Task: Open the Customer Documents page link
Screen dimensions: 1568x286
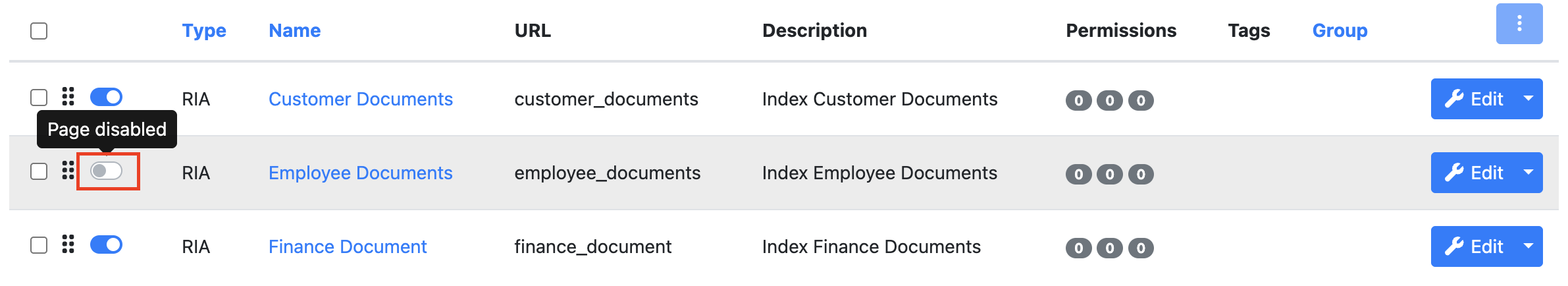Action: click(361, 99)
